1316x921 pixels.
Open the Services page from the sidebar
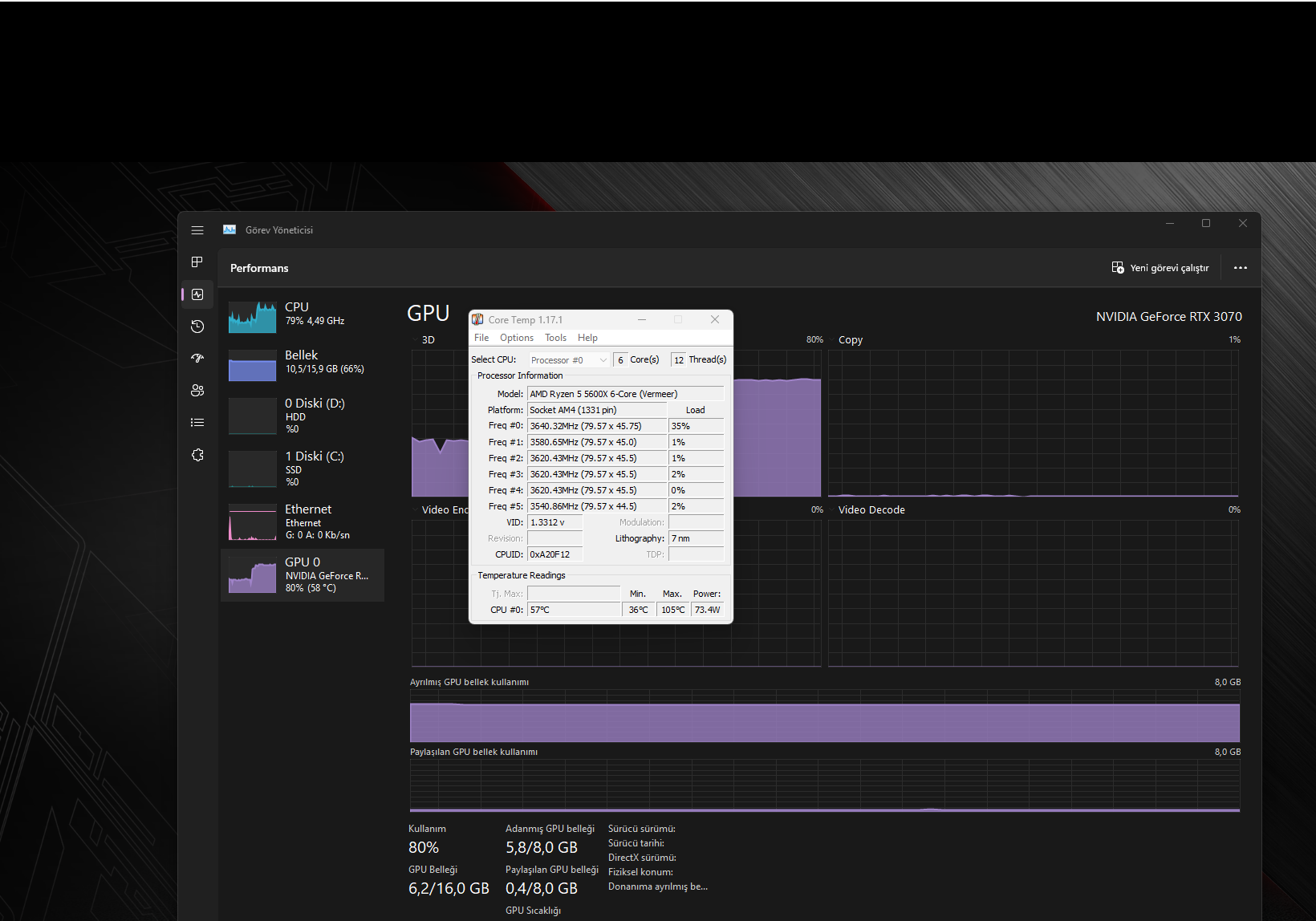coord(197,455)
